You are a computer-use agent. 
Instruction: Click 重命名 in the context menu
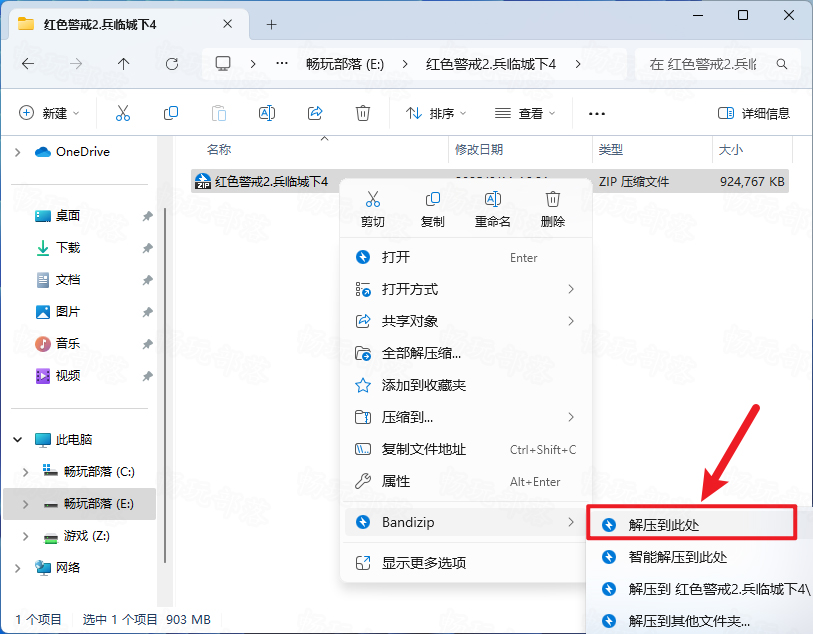(x=493, y=209)
